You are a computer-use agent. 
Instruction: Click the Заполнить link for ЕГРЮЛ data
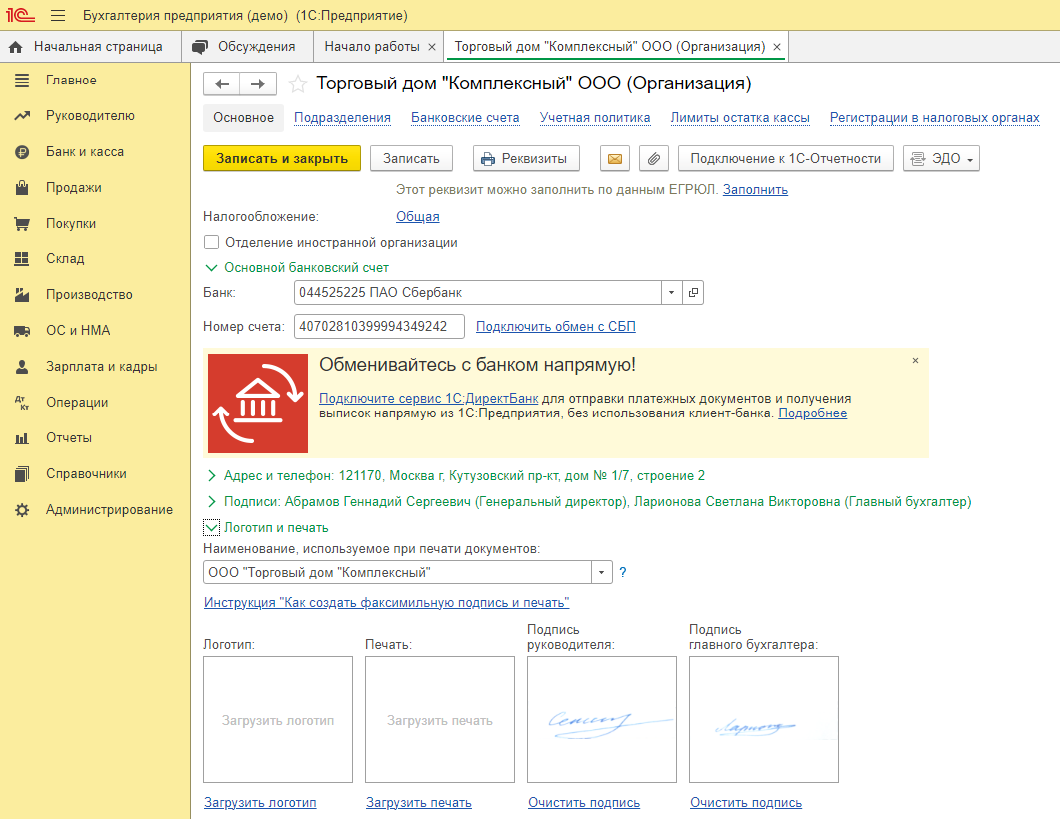(755, 190)
